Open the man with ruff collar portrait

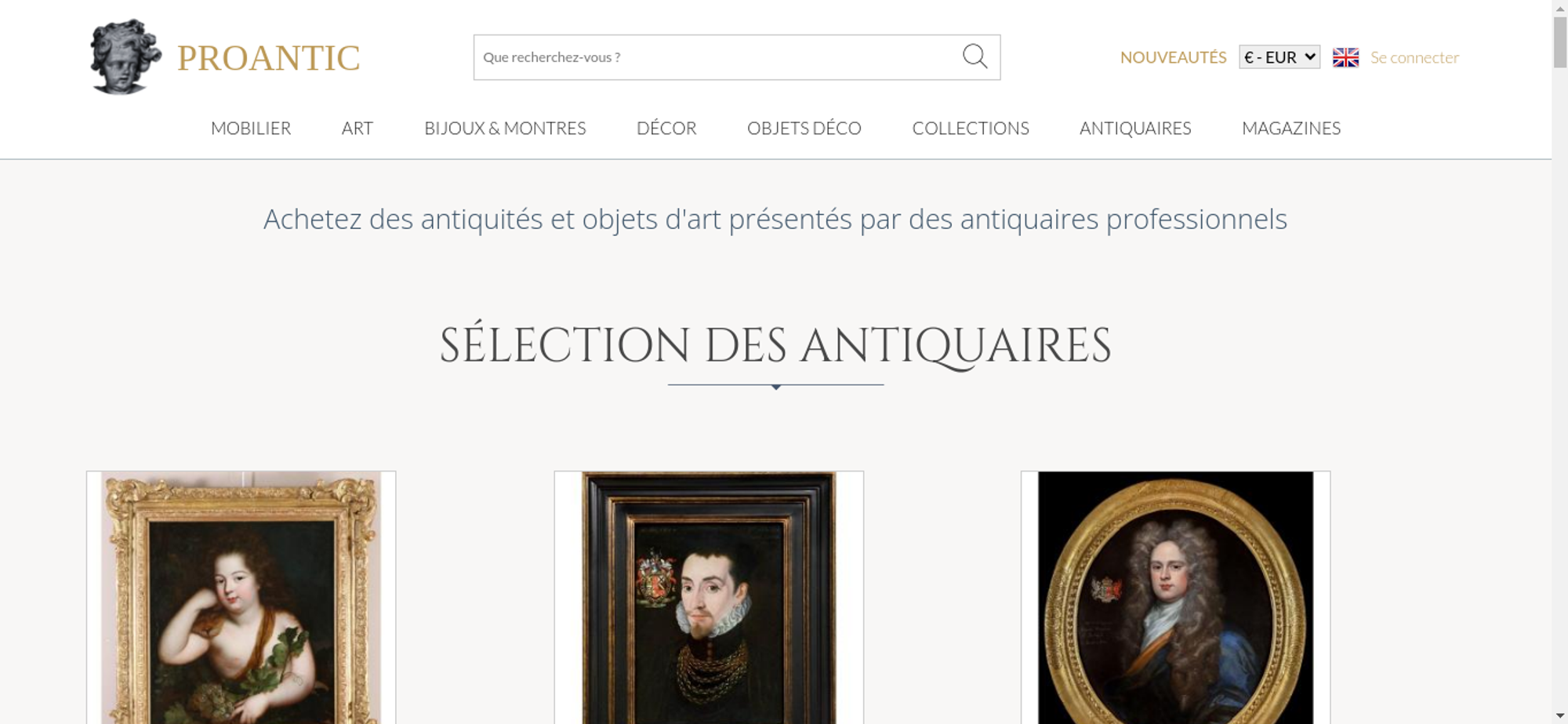(x=709, y=598)
